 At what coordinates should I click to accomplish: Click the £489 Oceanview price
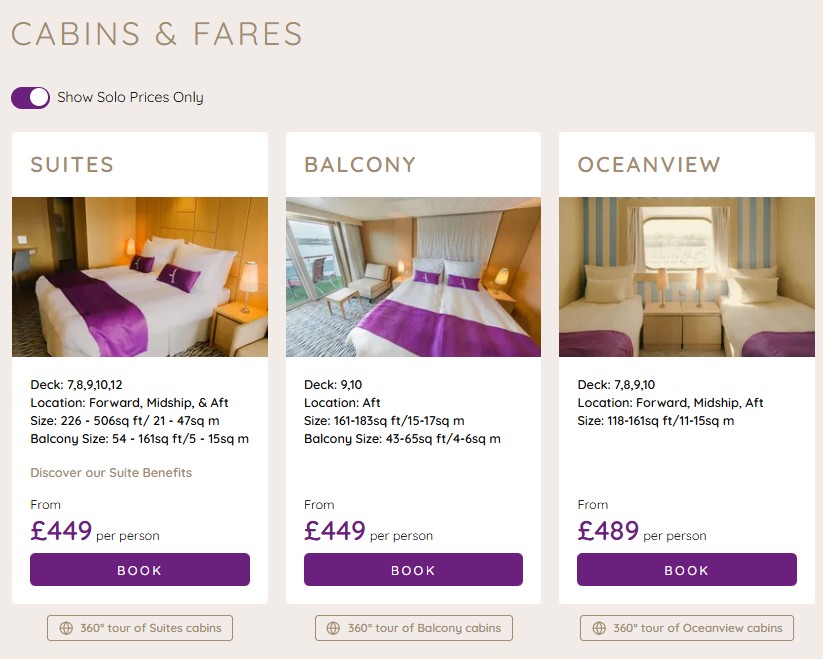pyautogui.click(x=608, y=530)
